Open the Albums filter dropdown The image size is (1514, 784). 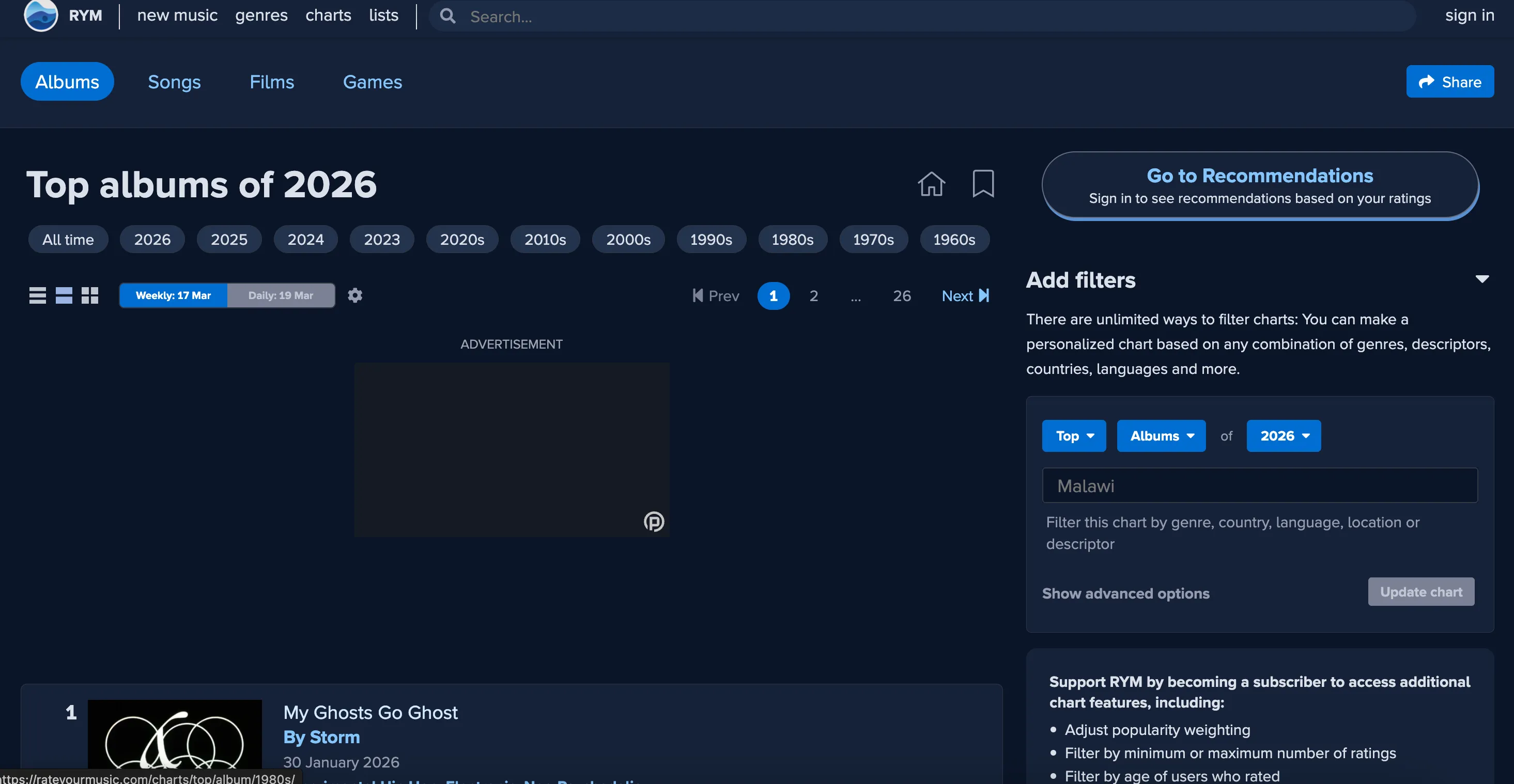click(x=1160, y=436)
